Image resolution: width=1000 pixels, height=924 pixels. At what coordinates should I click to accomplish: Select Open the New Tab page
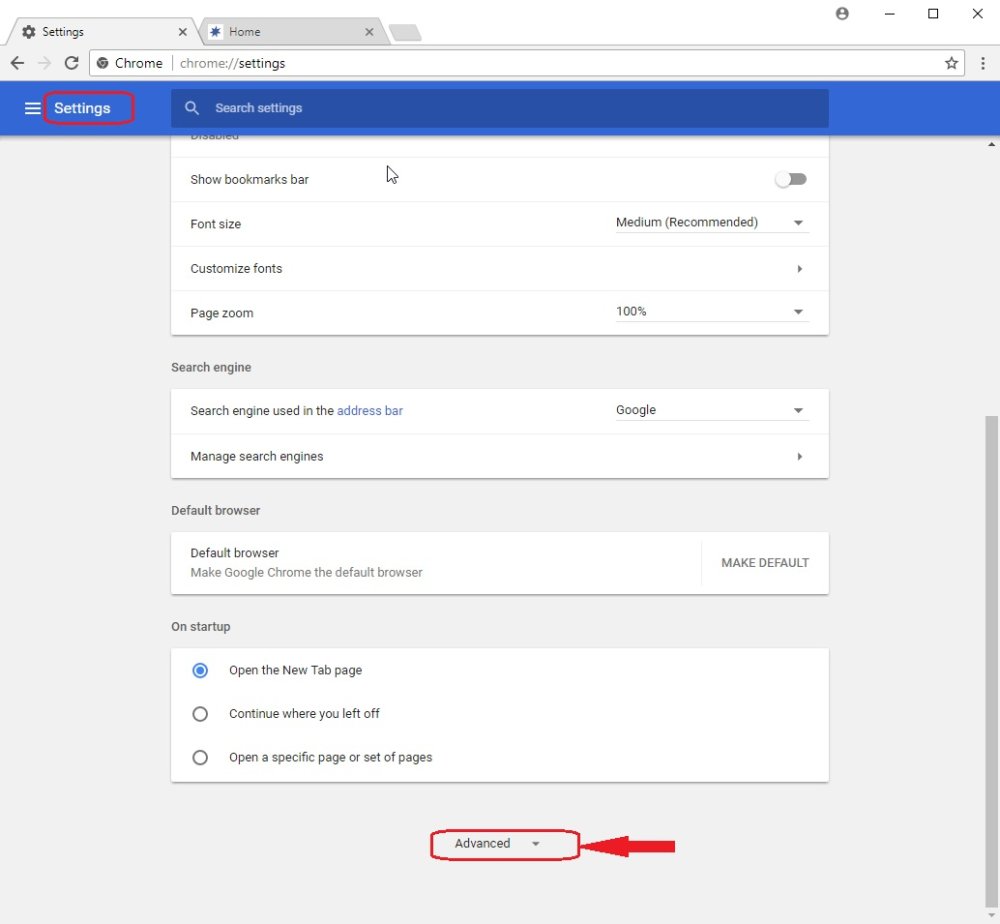click(200, 670)
